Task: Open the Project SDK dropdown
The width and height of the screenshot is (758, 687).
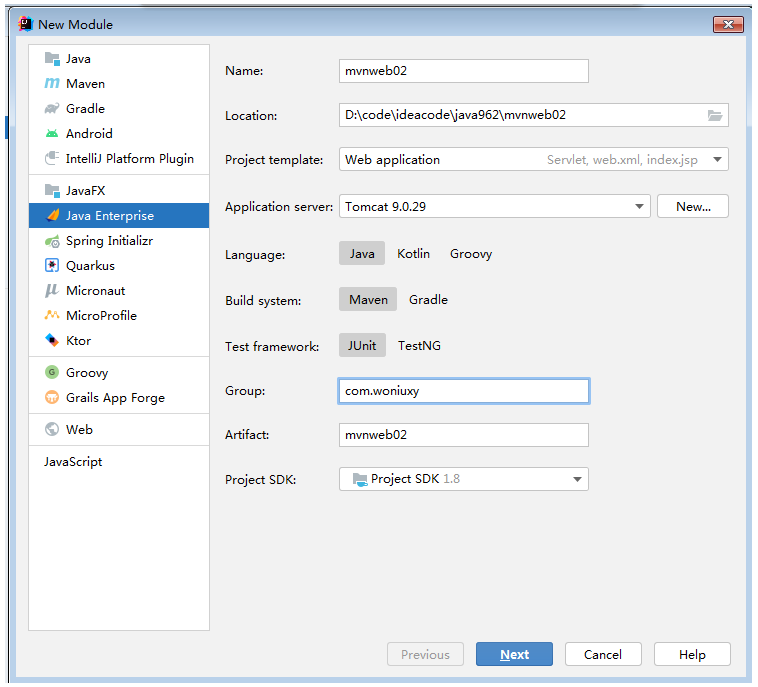Action: (464, 479)
